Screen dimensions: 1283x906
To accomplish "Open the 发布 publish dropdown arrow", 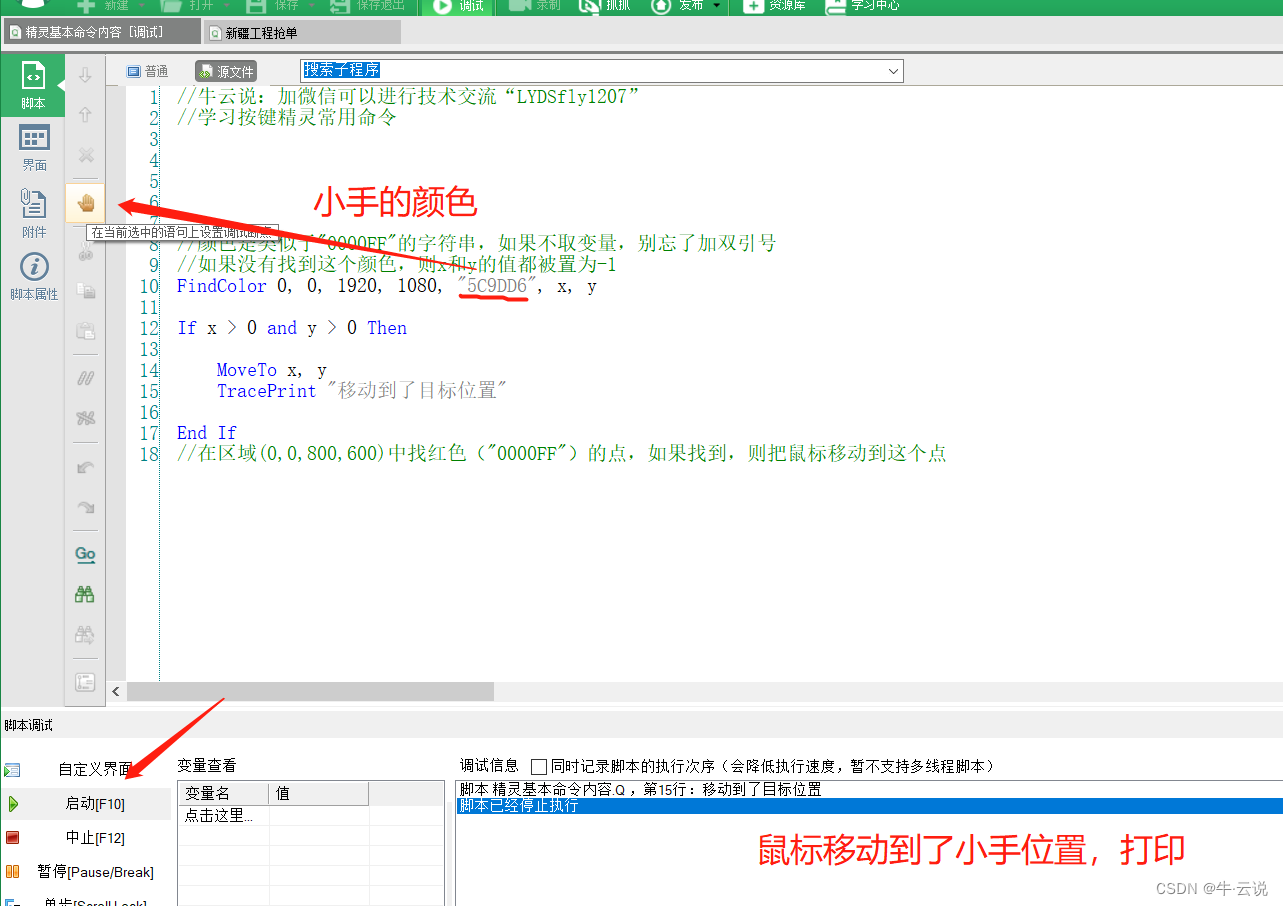I will [x=717, y=6].
